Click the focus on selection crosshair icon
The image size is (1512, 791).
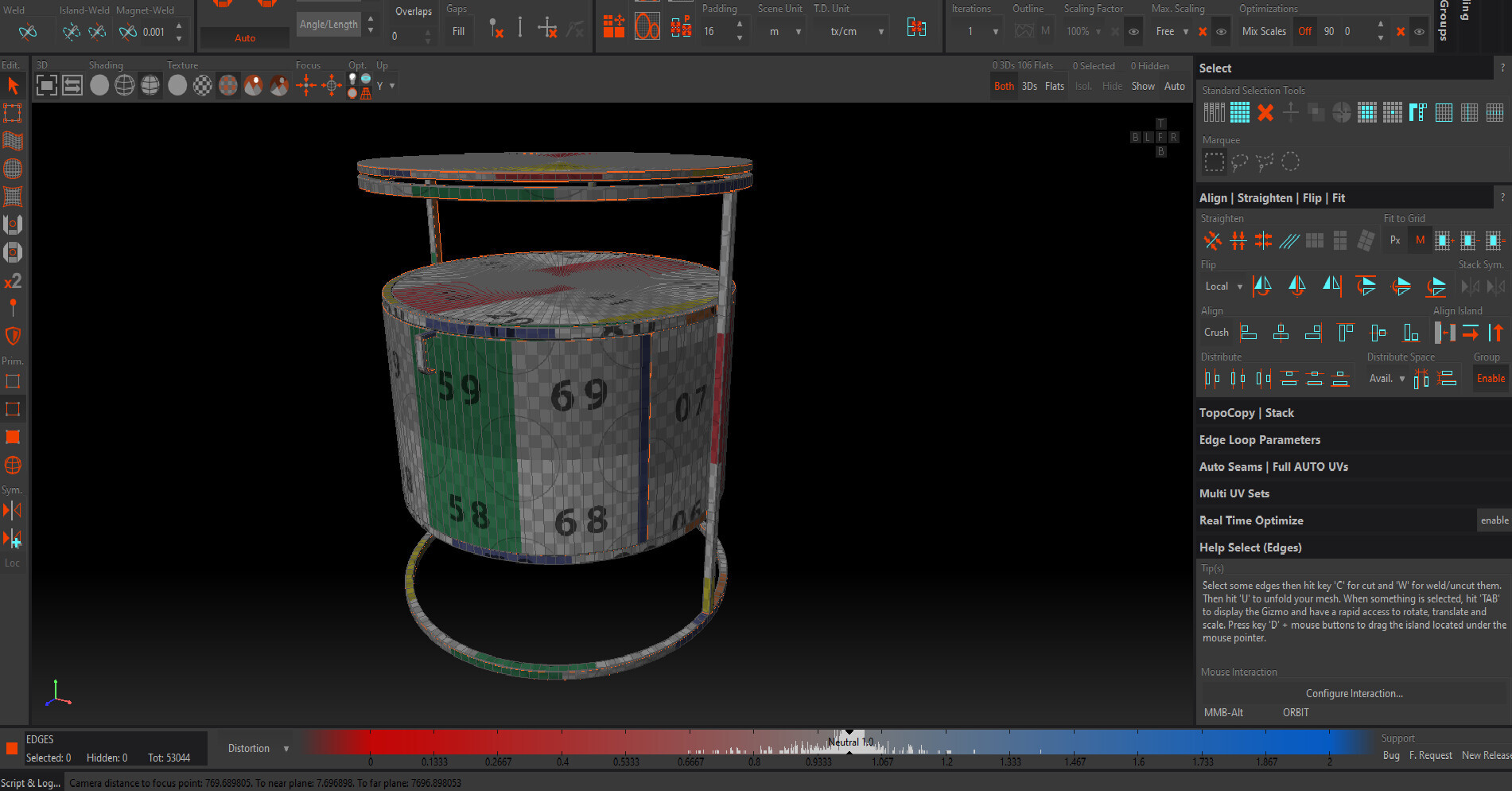(x=306, y=85)
